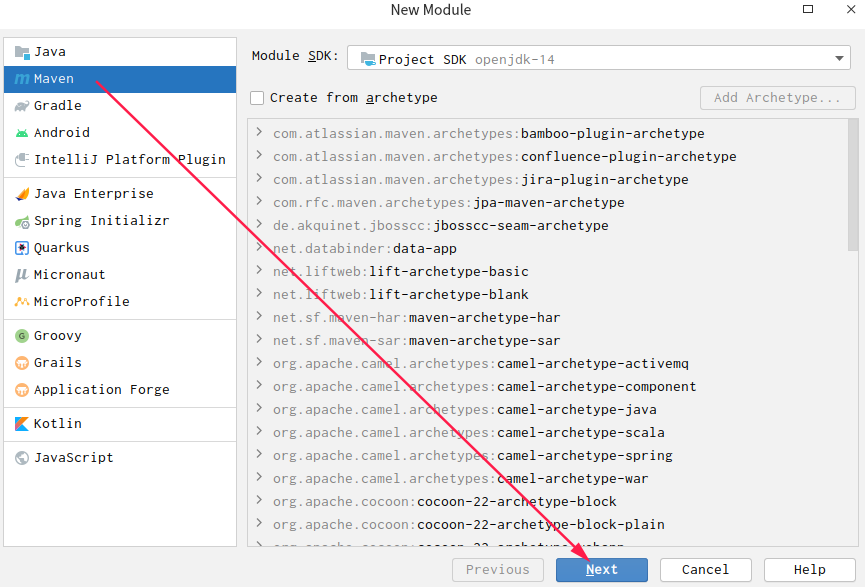Expand jpa-maven-archetype entry
The height and width of the screenshot is (587, 865).
coord(259,201)
